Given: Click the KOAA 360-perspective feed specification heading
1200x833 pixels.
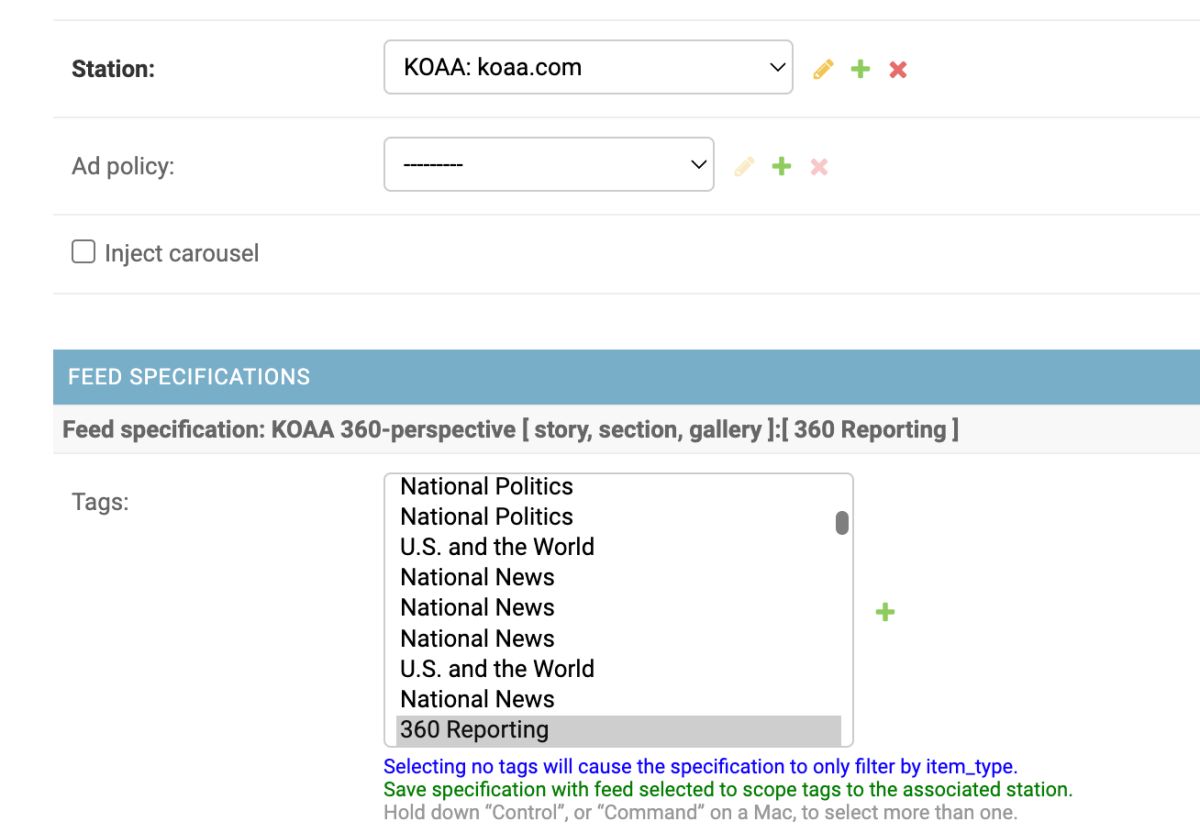Looking at the screenshot, I should pos(510,430).
